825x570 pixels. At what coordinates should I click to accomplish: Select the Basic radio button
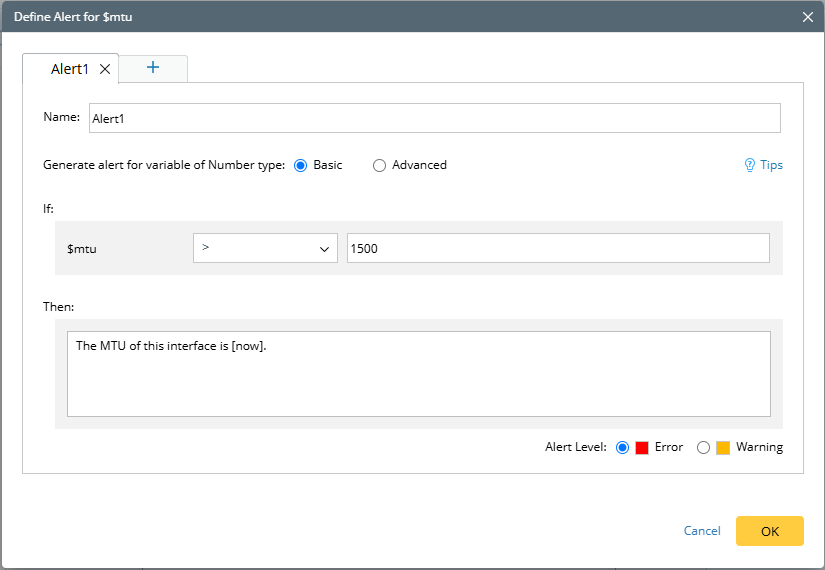pos(300,165)
